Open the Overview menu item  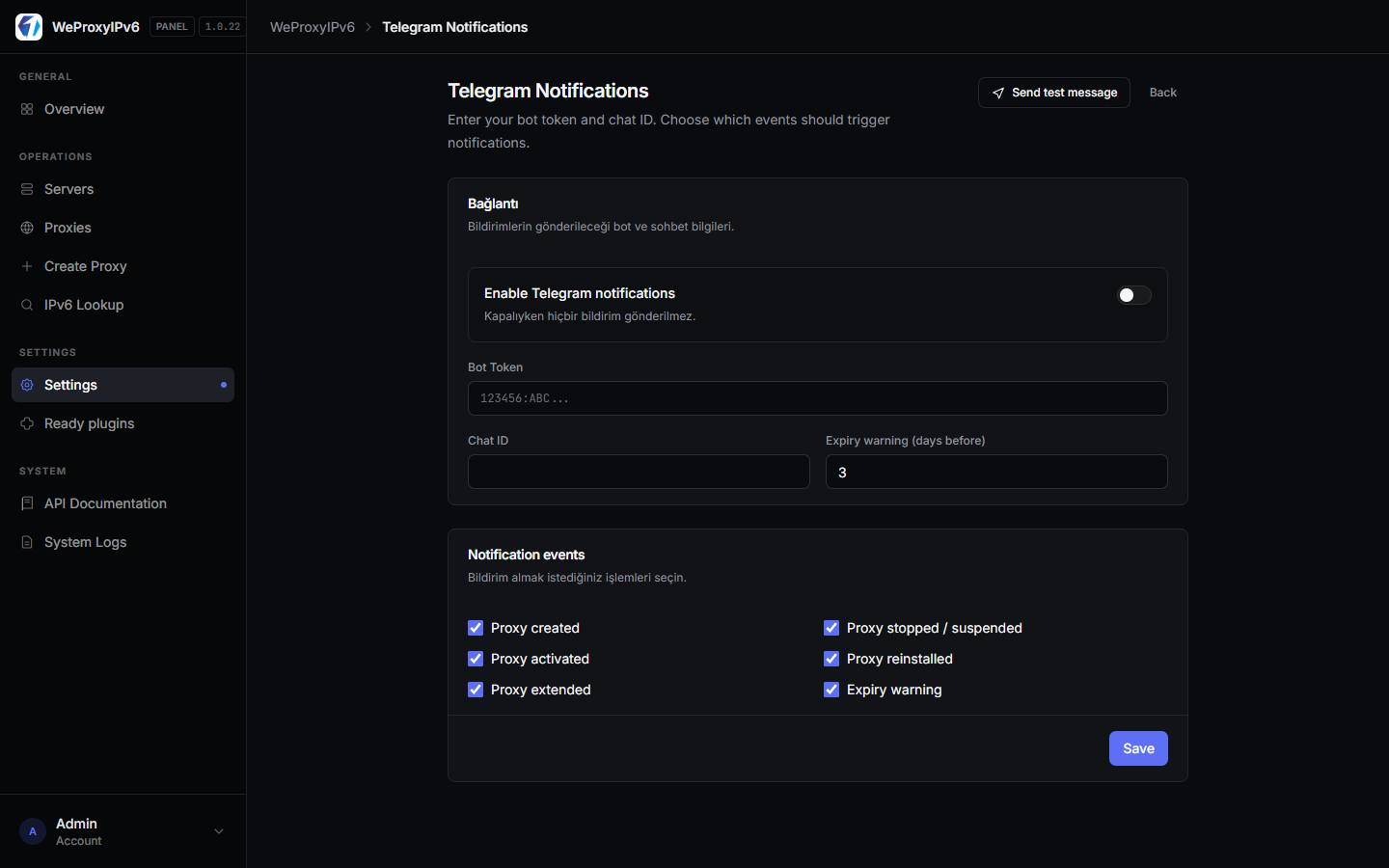123,109
